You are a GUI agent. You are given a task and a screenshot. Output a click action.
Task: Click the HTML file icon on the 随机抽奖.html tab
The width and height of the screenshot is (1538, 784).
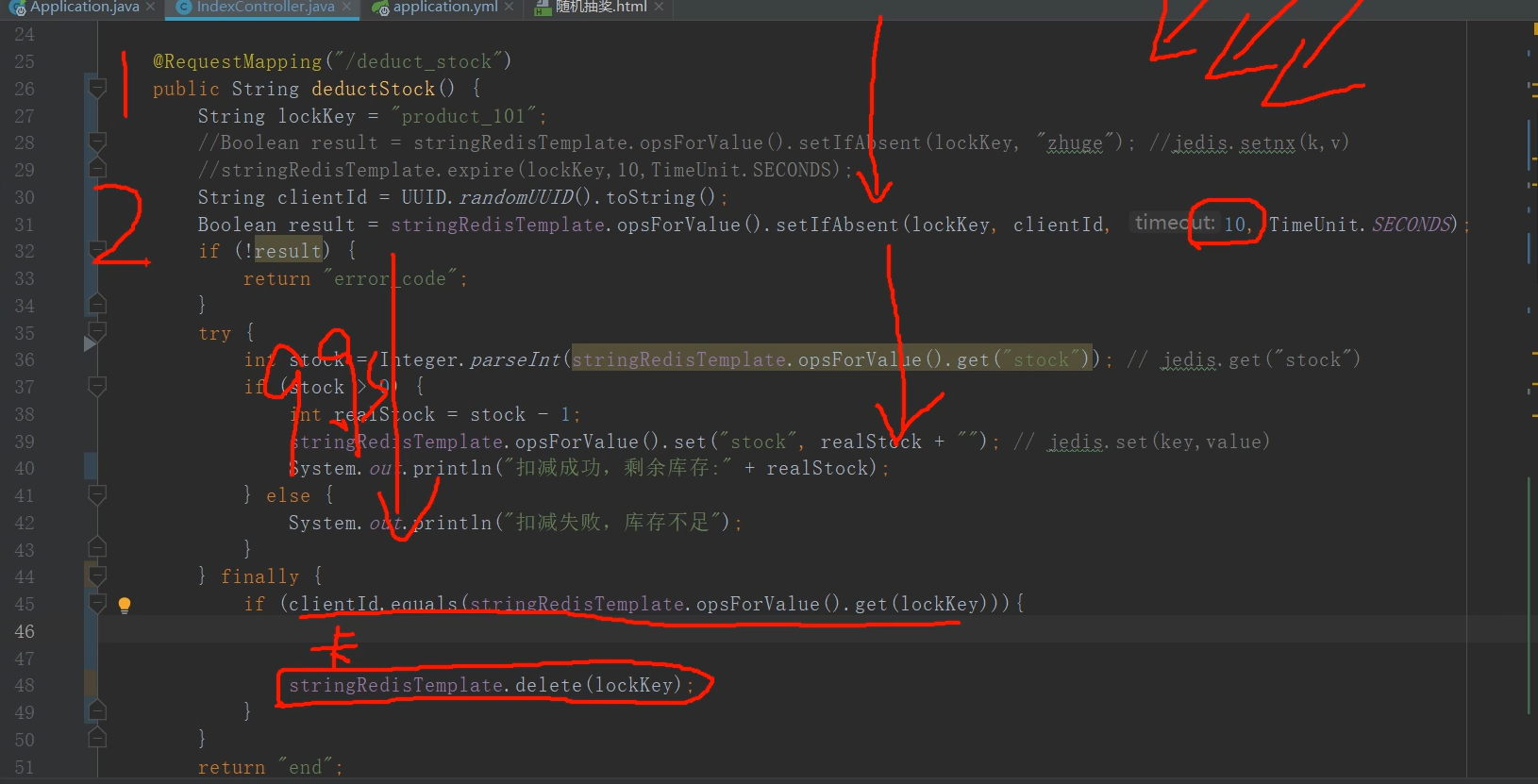(543, 8)
